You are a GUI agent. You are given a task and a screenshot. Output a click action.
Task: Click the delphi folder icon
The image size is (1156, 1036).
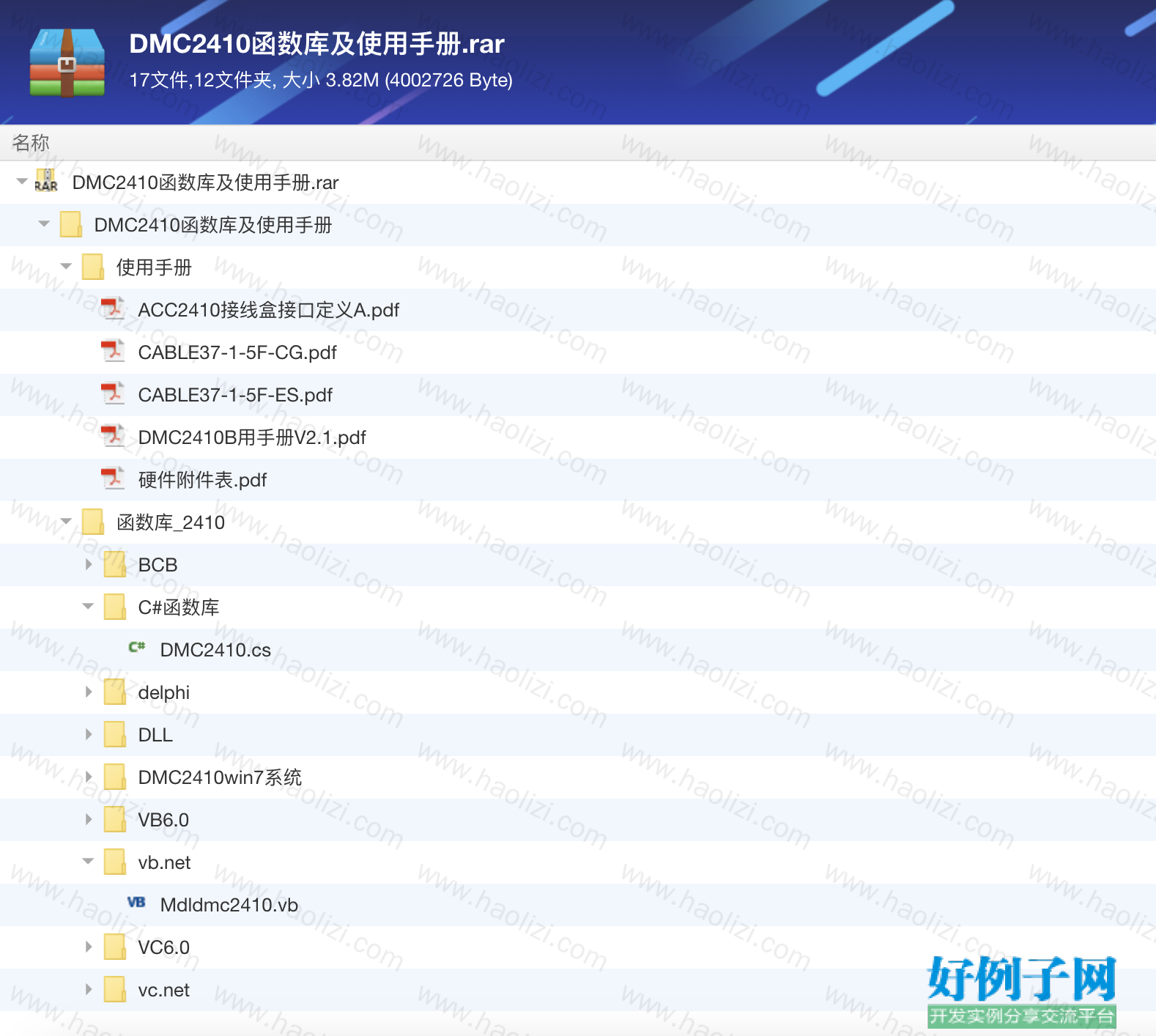coord(114,692)
